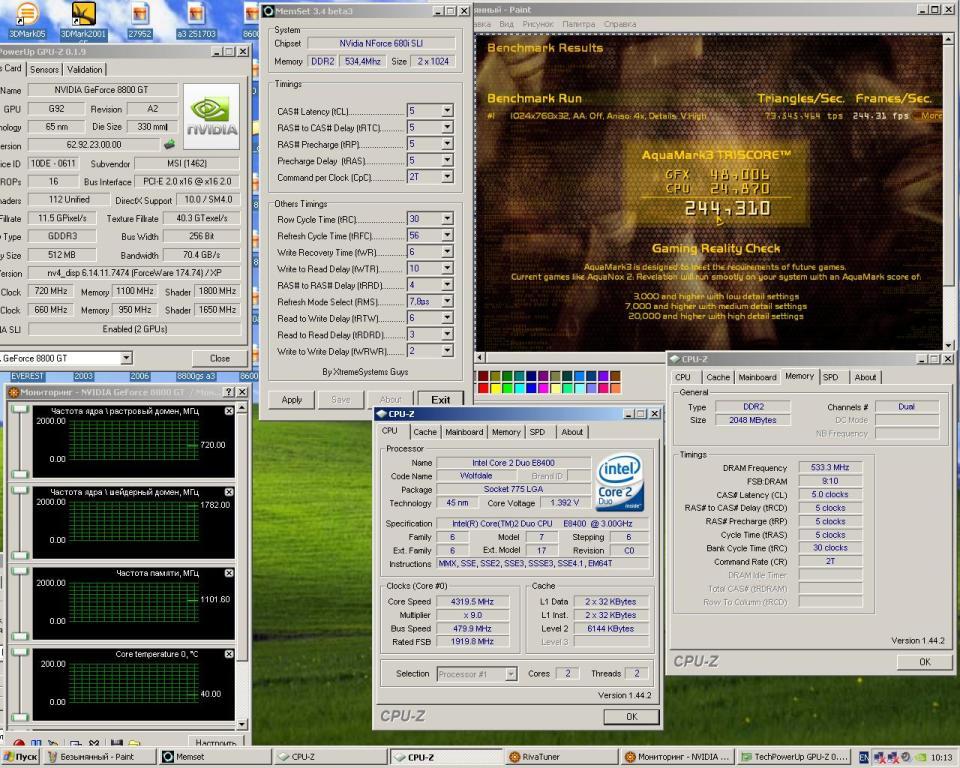Click the system tray clock showing 10:13
Screen dimensions: 960x768
tap(941, 758)
